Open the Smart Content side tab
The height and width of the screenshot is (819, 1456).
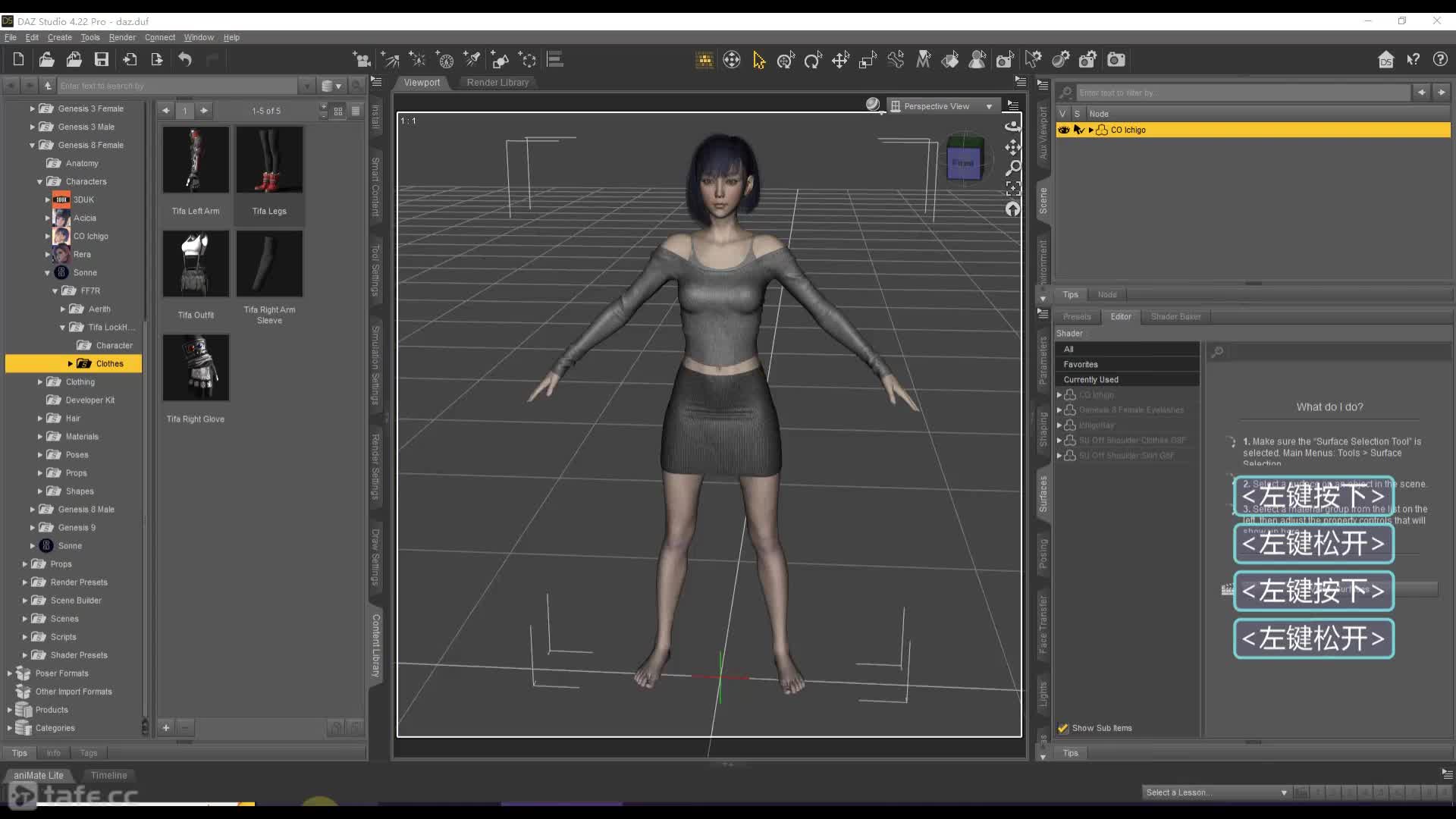click(x=375, y=187)
